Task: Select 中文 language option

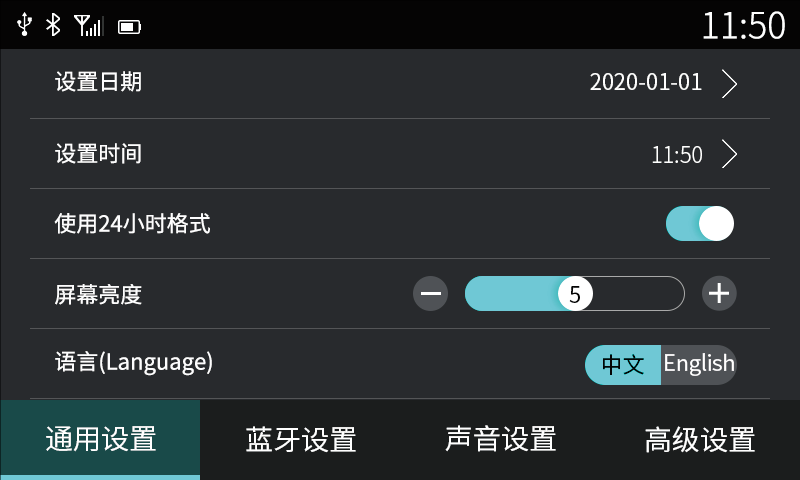Action: click(x=622, y=365)
